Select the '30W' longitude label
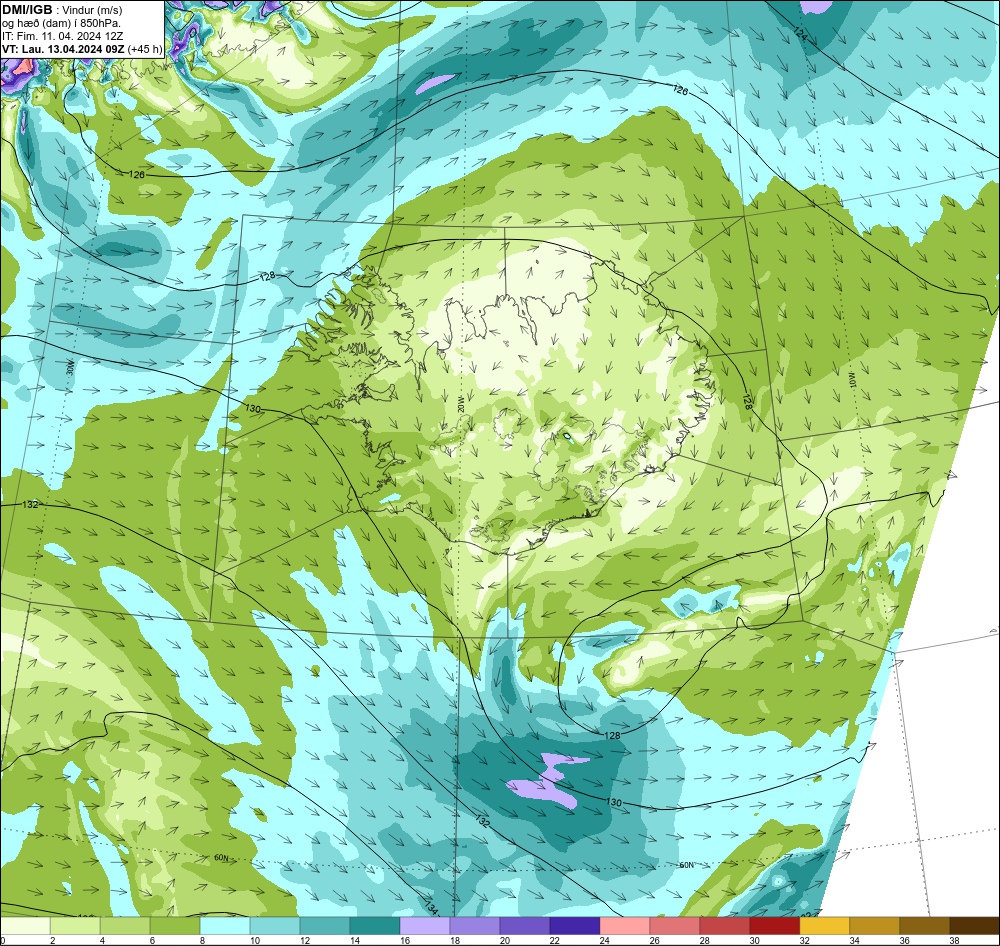Image resolution: width=1000 pixels, height=946 pixels. [71, 368]
